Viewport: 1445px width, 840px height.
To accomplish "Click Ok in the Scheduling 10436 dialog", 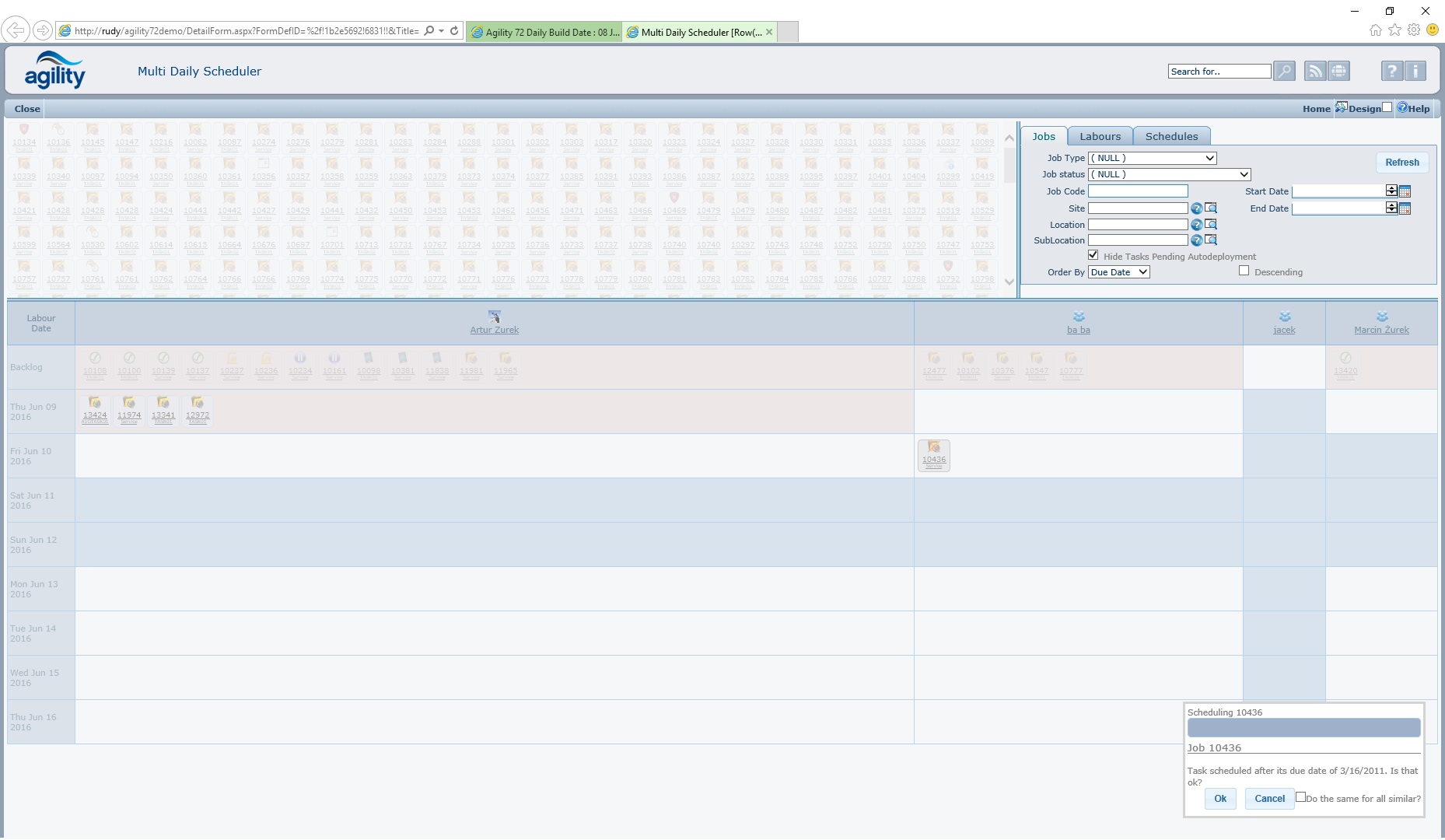I will tap(1219, 799).
